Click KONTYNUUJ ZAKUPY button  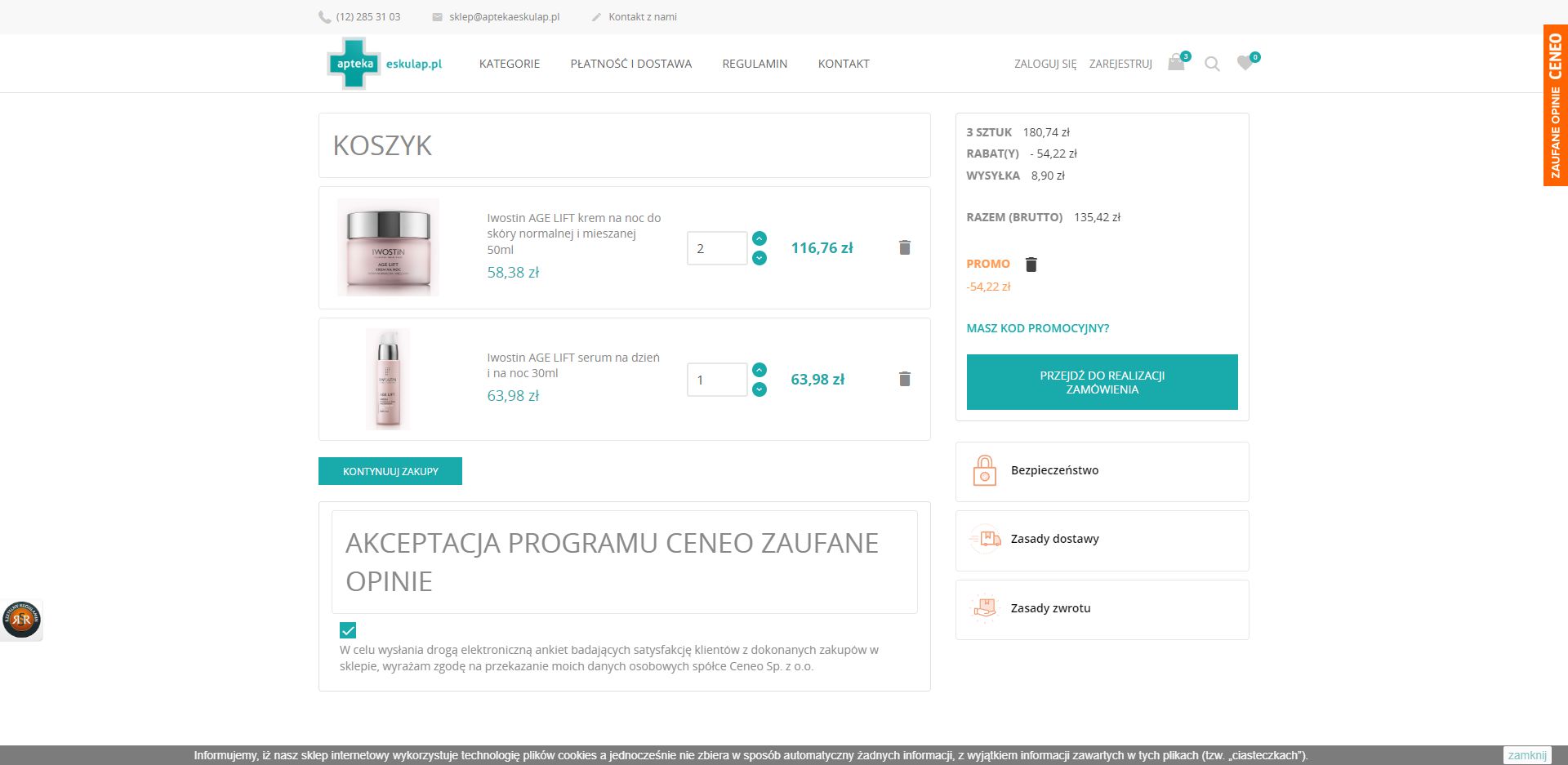[x=390, y=471]
